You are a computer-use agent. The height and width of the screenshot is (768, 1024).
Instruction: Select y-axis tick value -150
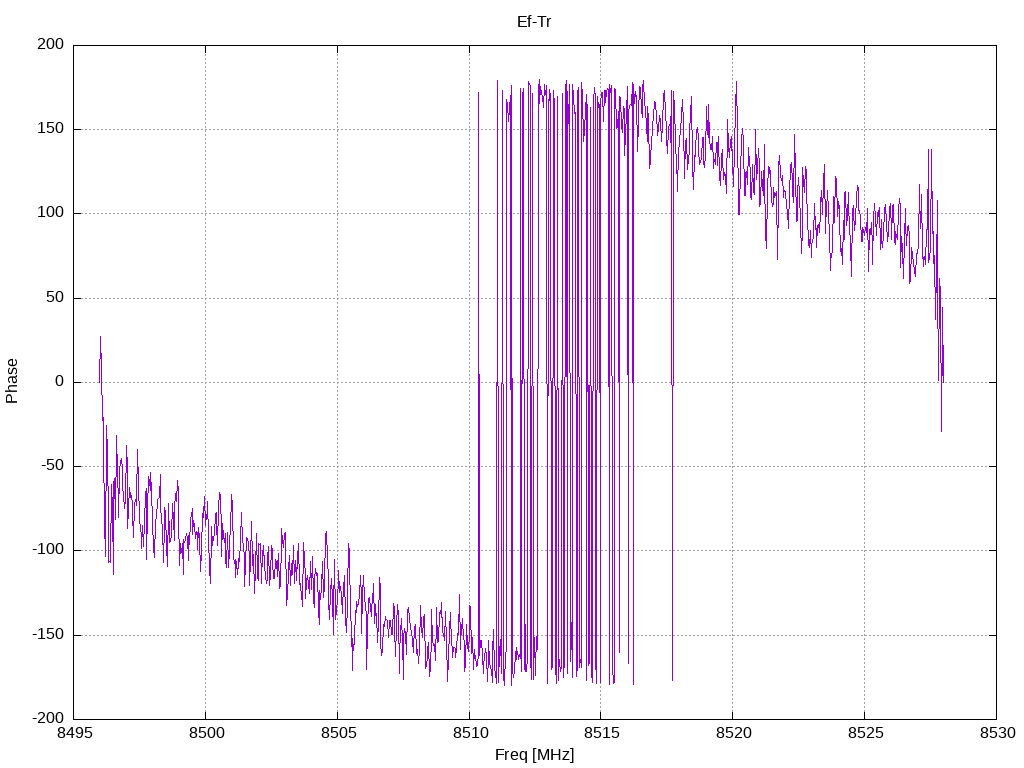coord(48,634)
